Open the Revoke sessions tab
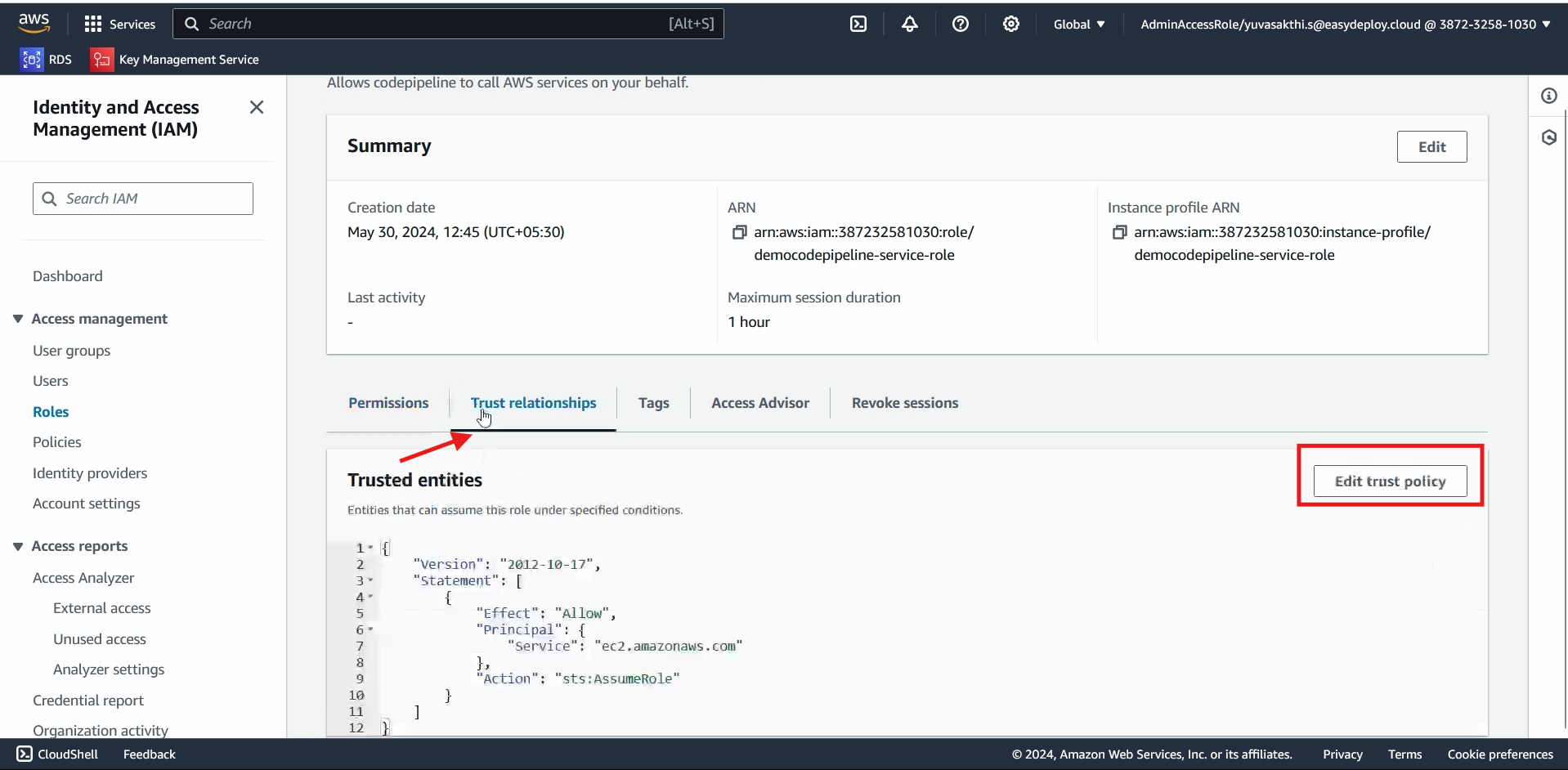The height and width of the screenshot is (770, 1568). click(905, 403)
